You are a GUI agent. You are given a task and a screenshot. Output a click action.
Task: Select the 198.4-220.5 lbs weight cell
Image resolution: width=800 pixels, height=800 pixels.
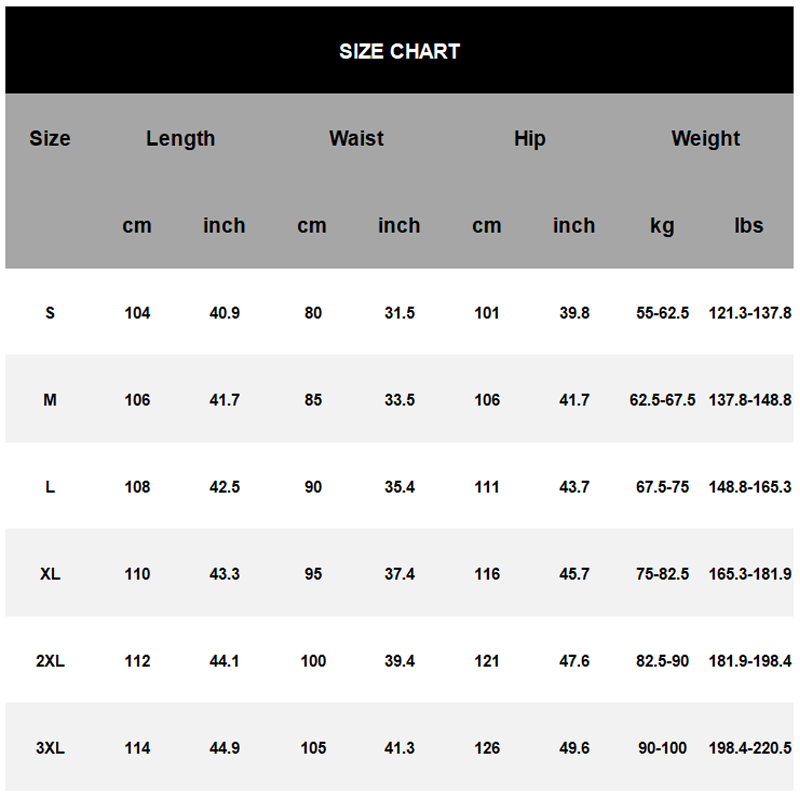pos(750,748)
